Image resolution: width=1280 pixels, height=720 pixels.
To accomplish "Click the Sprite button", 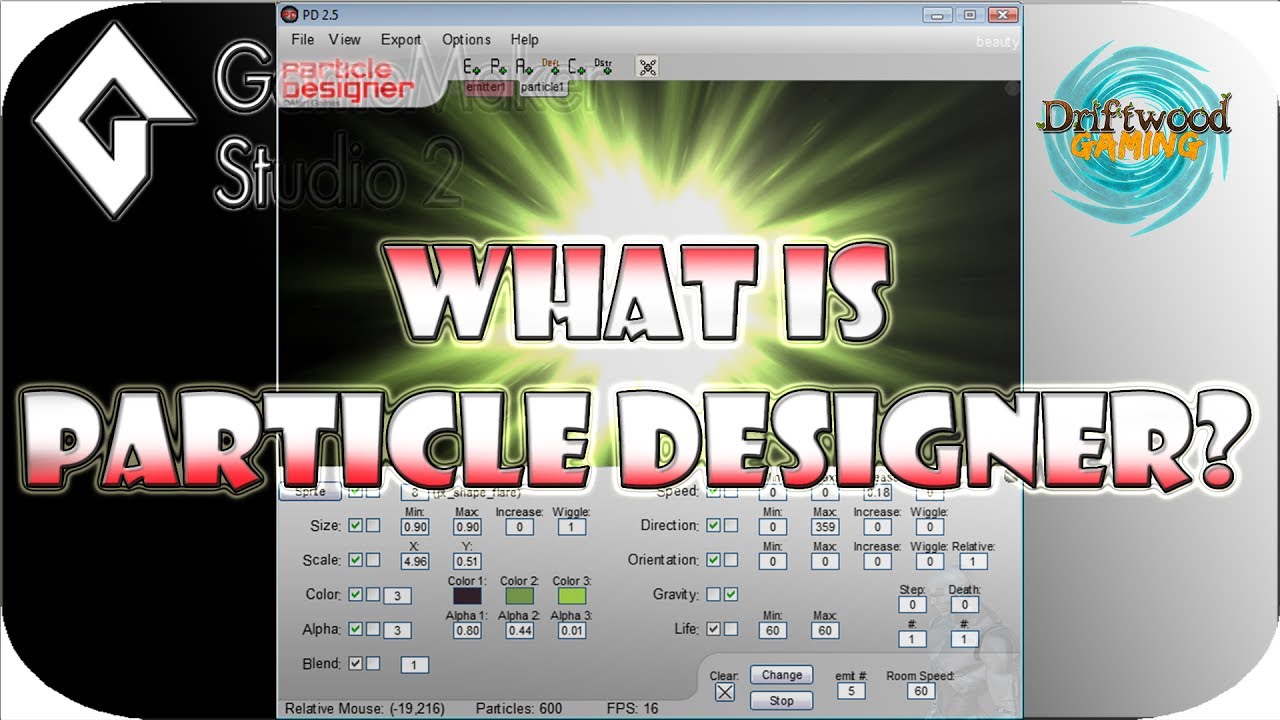I will tap(310, 492).
